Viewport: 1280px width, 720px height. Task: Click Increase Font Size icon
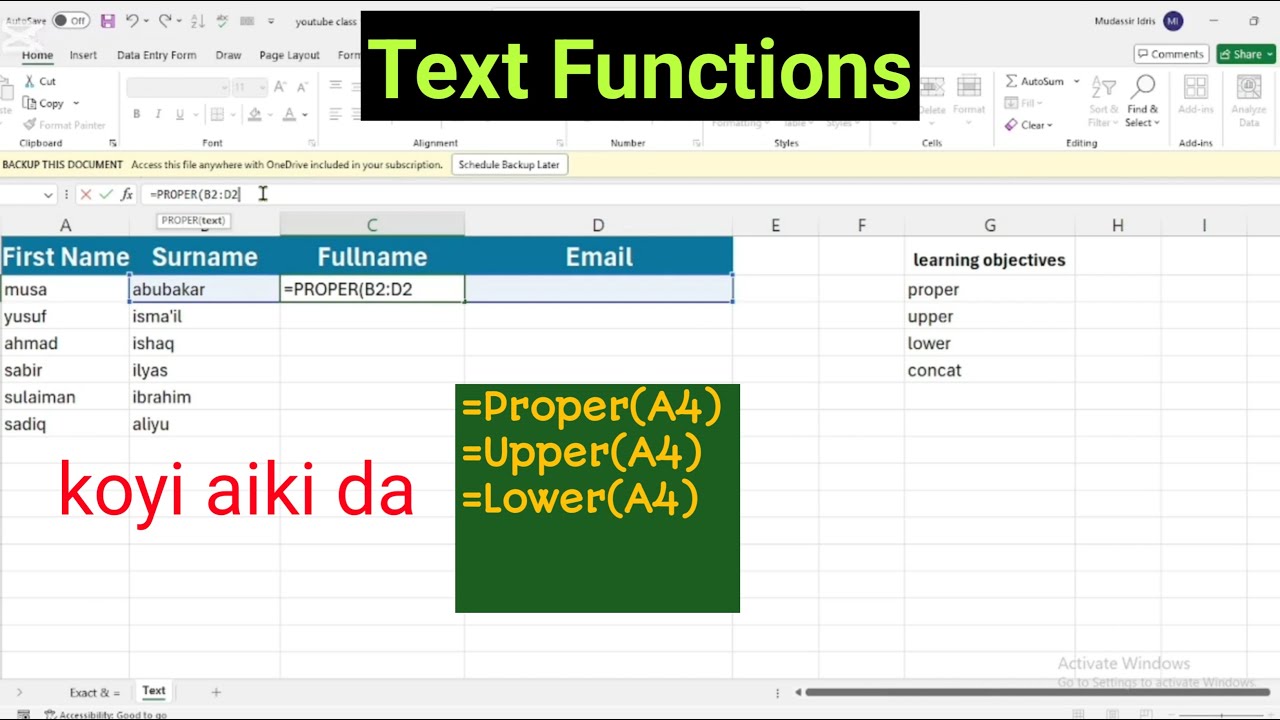point(281,88)
